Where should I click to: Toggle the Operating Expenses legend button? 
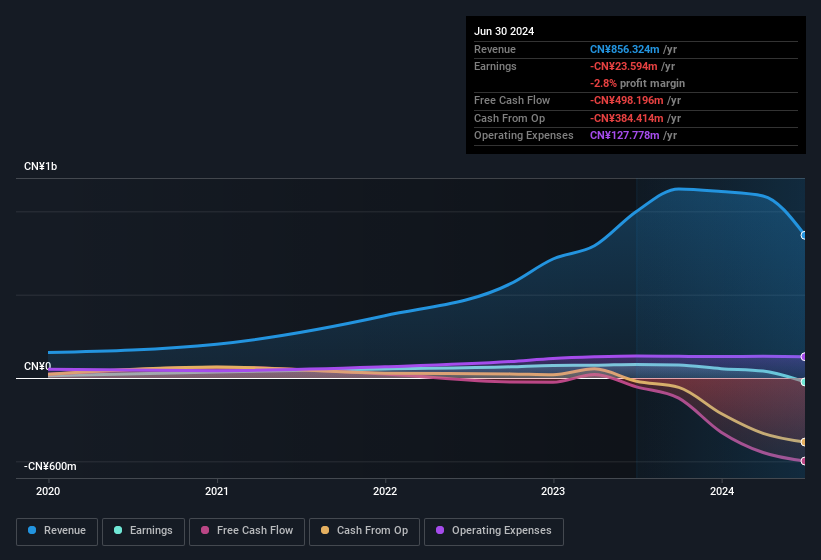[494, 531]
